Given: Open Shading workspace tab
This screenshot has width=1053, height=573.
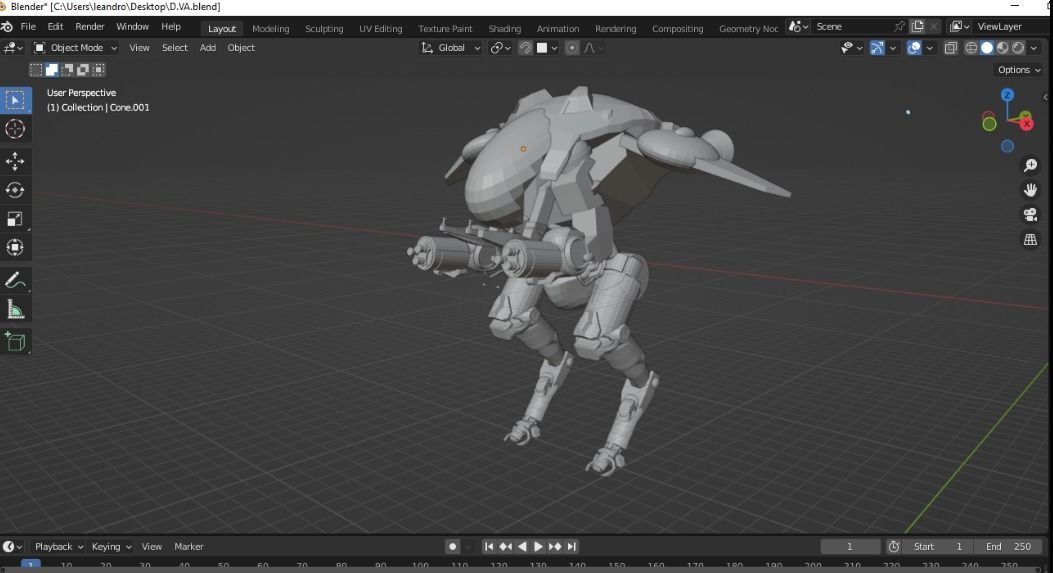Looking at the screenshot, I should (x=504, y=29).
